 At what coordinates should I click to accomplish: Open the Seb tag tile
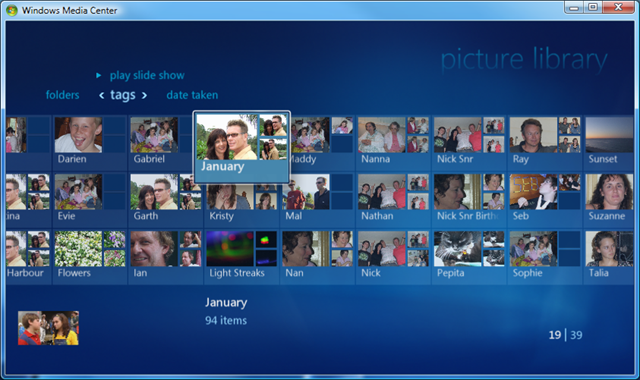[x=545, y=200]
